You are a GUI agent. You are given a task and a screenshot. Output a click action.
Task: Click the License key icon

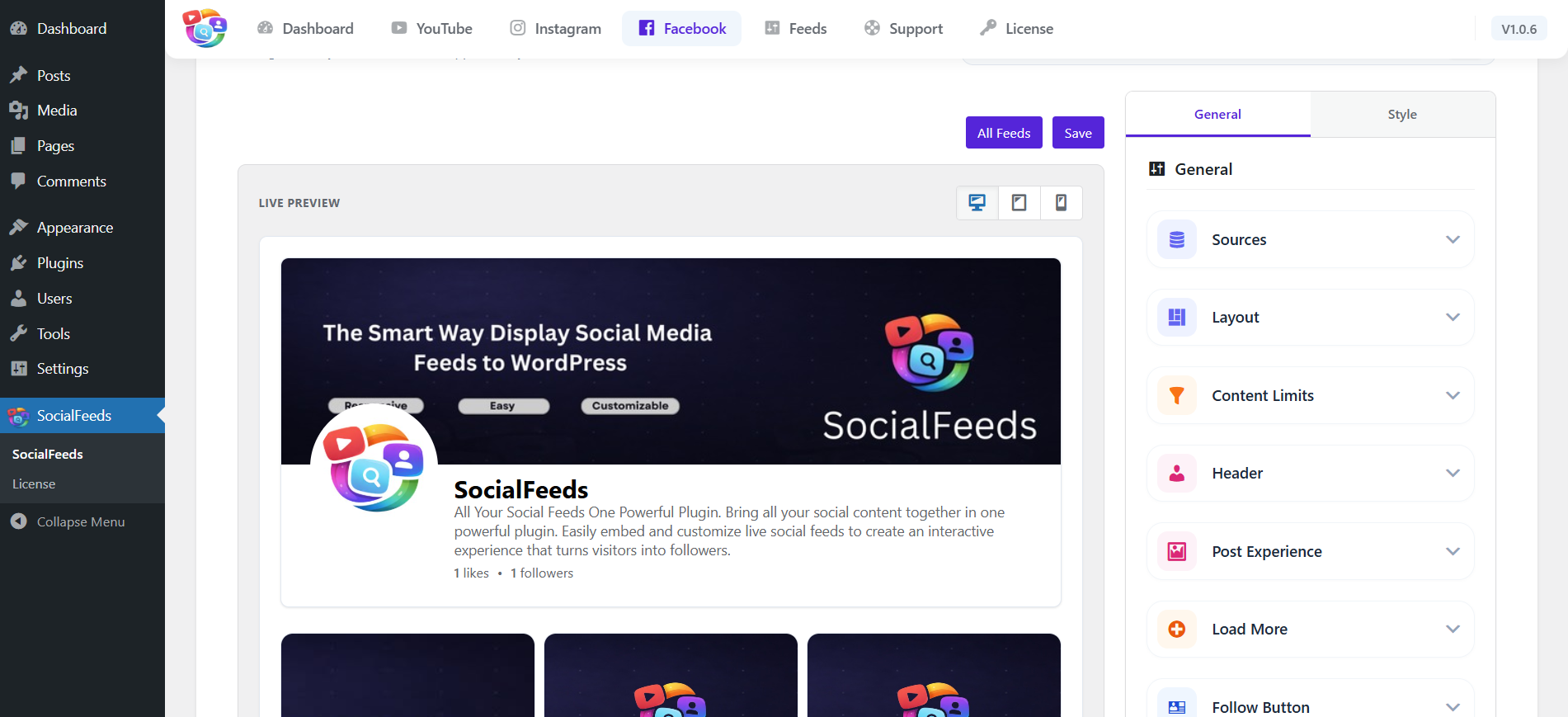click(988, 28)
